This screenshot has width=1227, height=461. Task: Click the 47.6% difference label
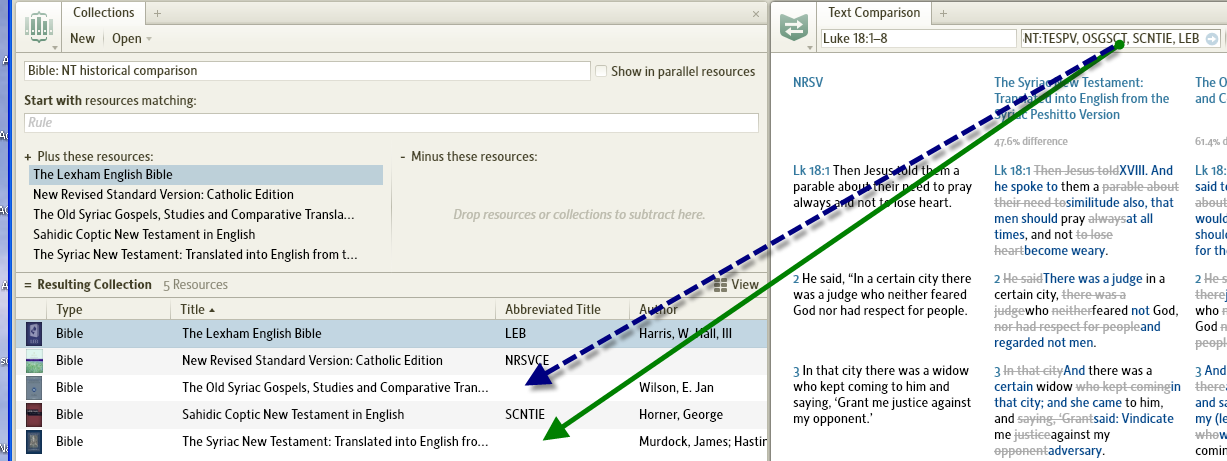[1030, 141]
